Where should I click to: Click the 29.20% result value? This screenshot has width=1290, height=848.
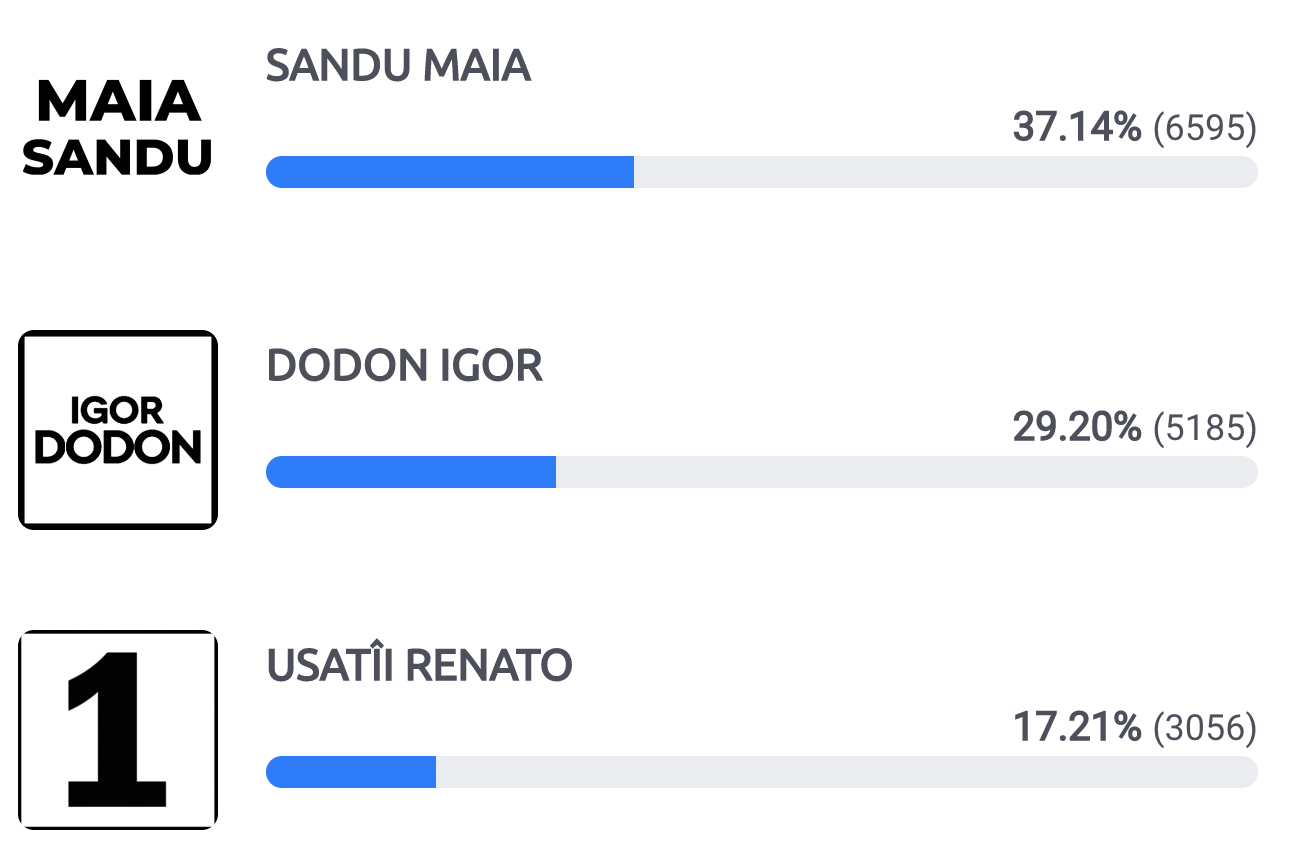click(x=1076, y=427)
